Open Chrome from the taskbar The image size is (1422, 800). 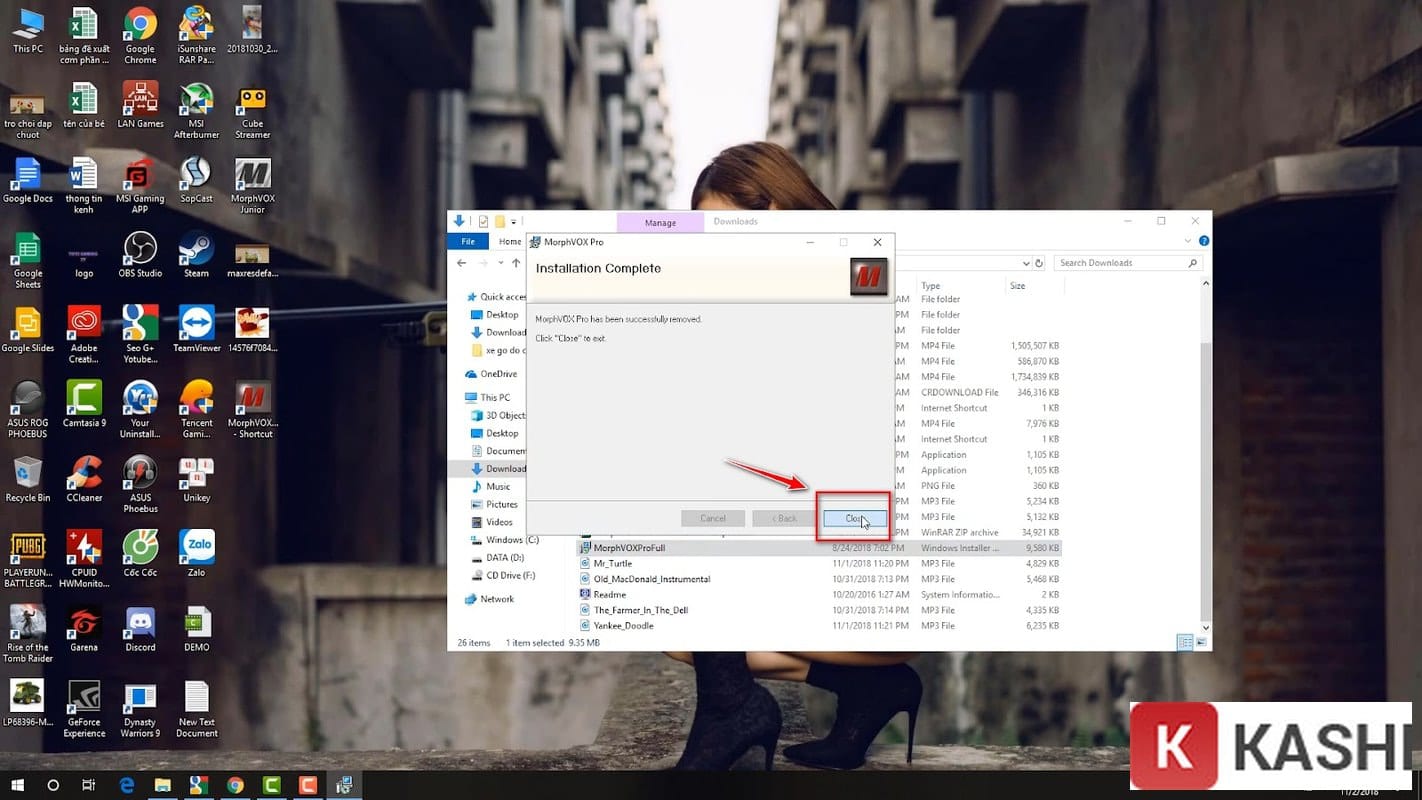(235, 785)
